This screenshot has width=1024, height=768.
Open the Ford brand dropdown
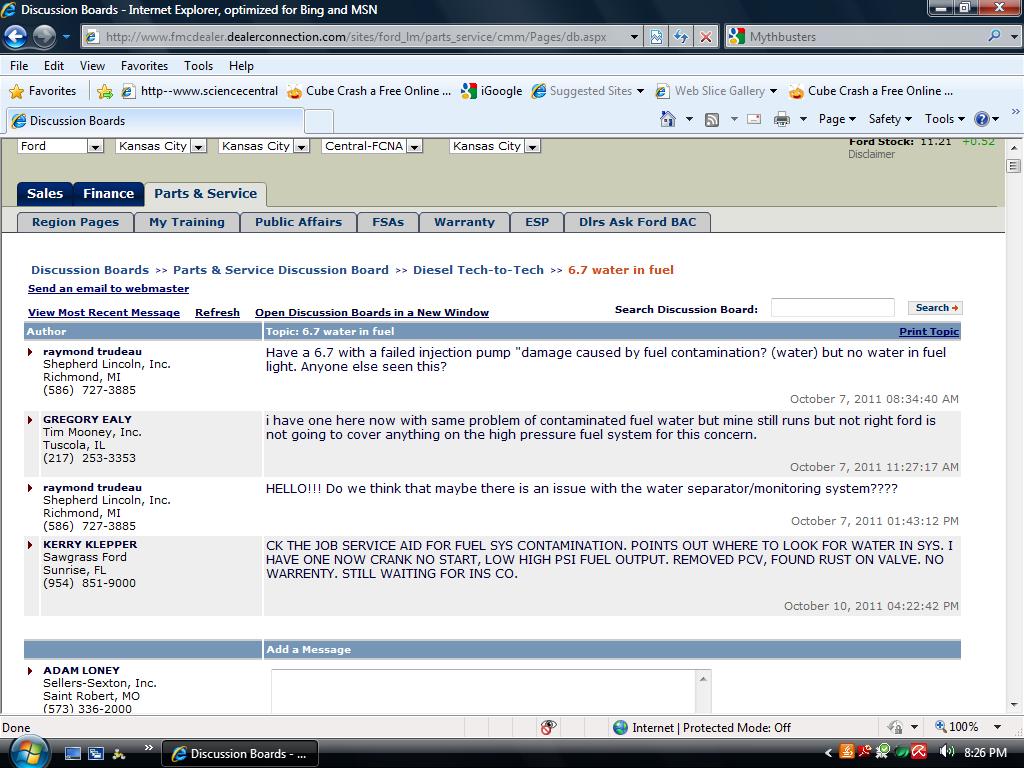coord(60,146)
